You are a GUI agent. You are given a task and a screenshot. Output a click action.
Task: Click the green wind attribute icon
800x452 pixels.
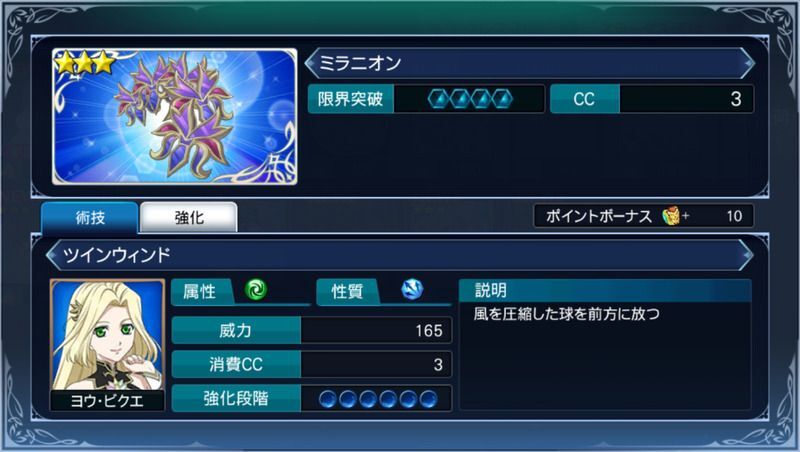click(256, 290)
